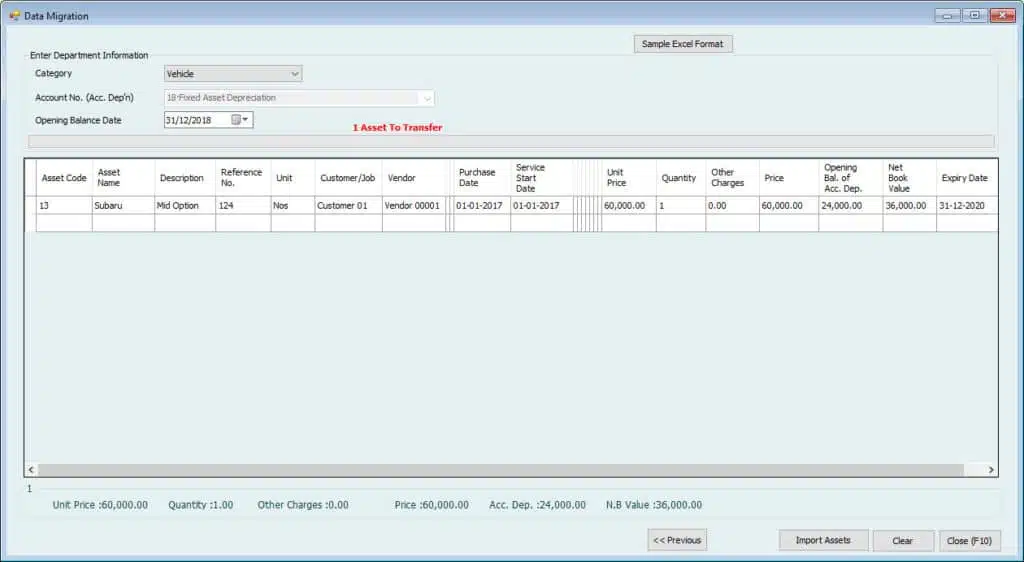Screen dimensions: 1024x562
Task: Click the Clear button
Action: (x=902, y=541)
